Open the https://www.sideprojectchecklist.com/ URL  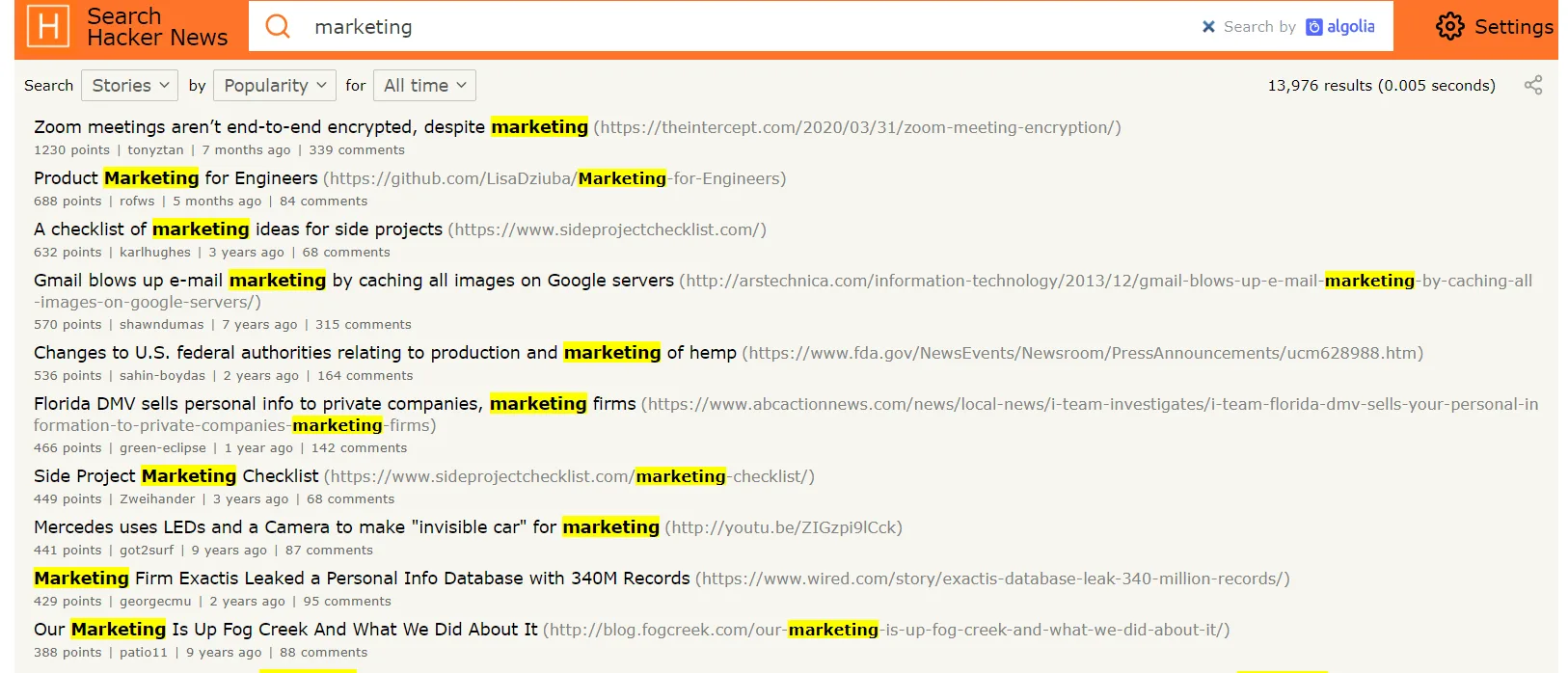point(608,229)
